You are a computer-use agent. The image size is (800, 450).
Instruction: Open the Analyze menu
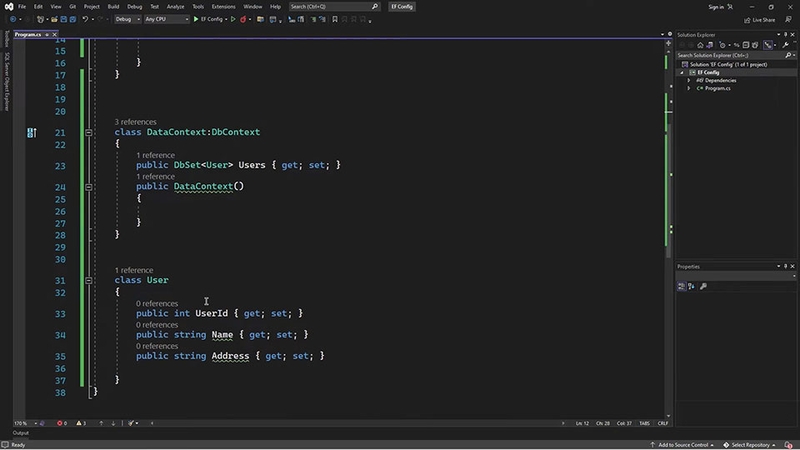click(x=176, y=7)
